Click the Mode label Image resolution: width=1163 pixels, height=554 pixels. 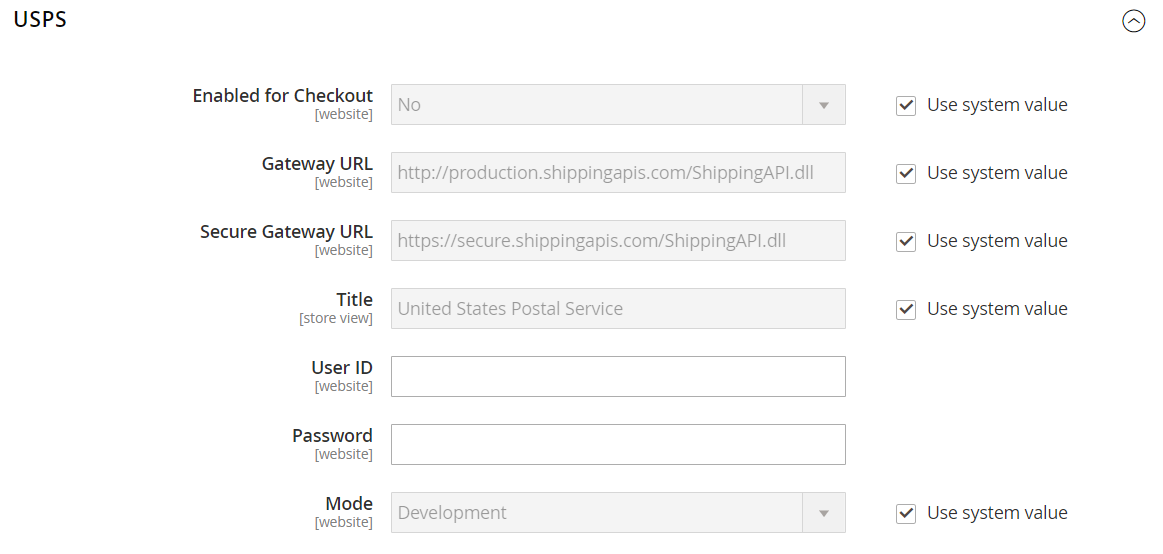tap(349, 504)
